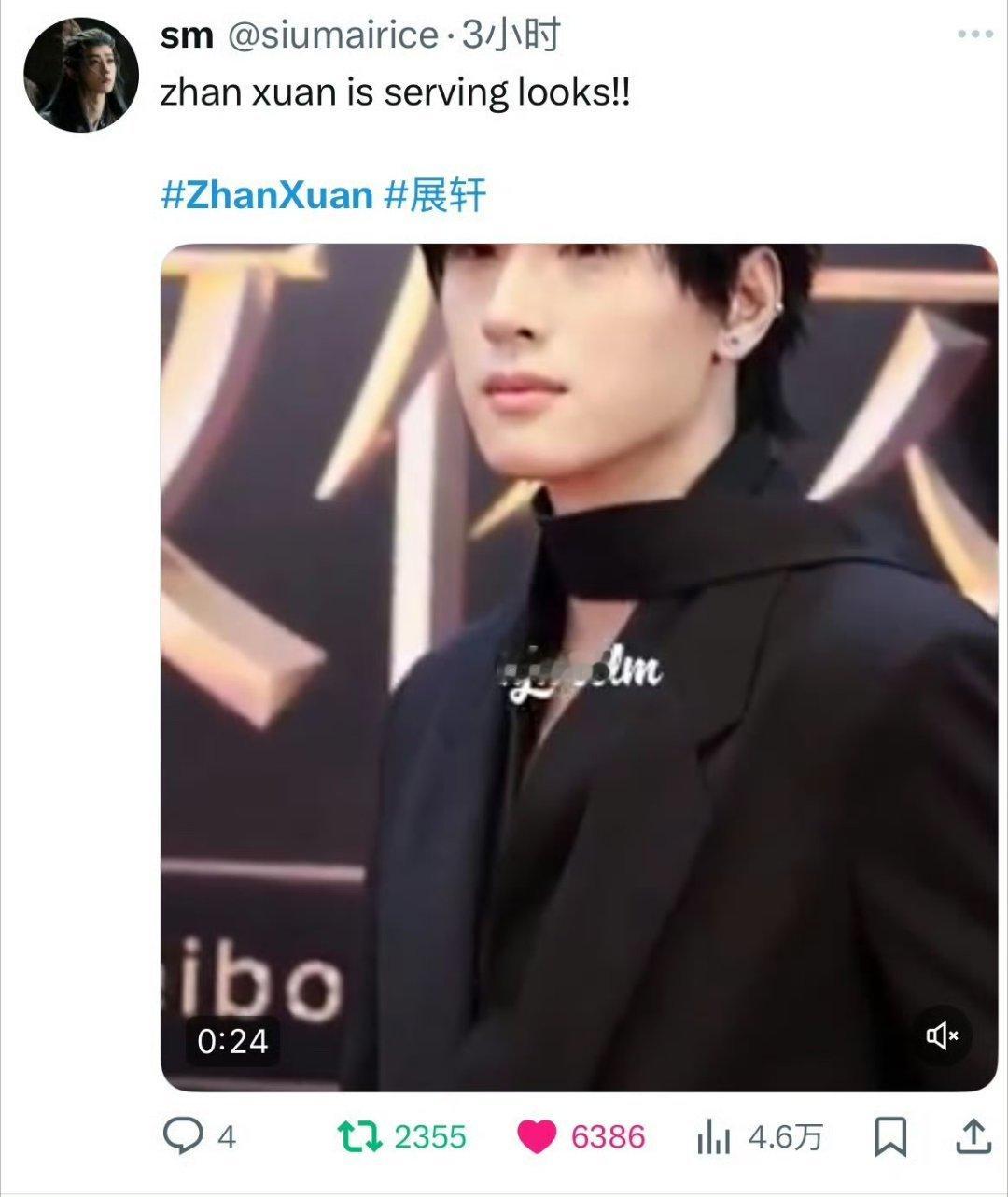Open the #ZhanXuan hashtag
The height and width of the screenshot is (1197, 1008).
pyautogui.click(x=267, y=195)
